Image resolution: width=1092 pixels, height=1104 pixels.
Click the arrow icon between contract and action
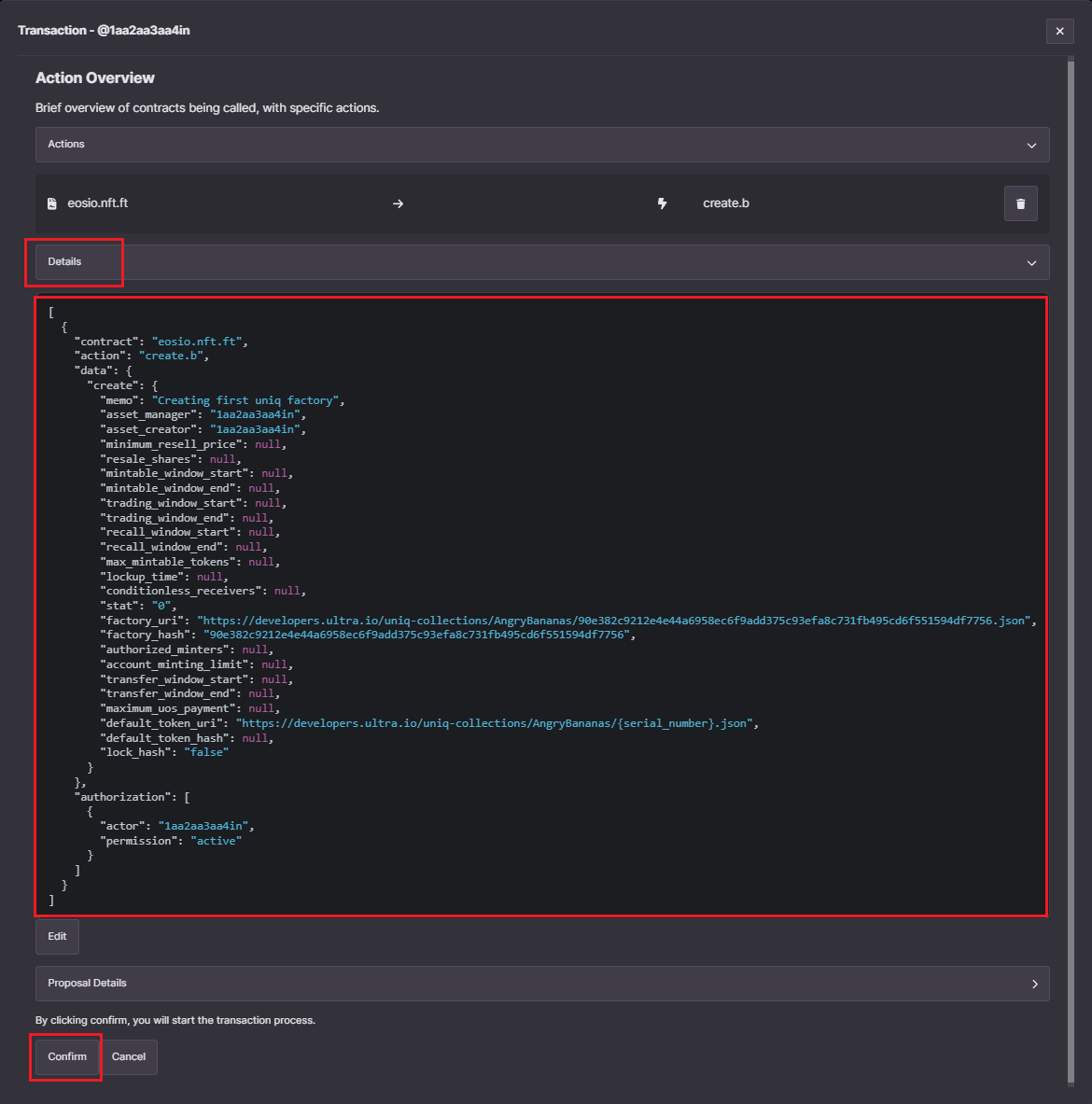tap(399, 203)
